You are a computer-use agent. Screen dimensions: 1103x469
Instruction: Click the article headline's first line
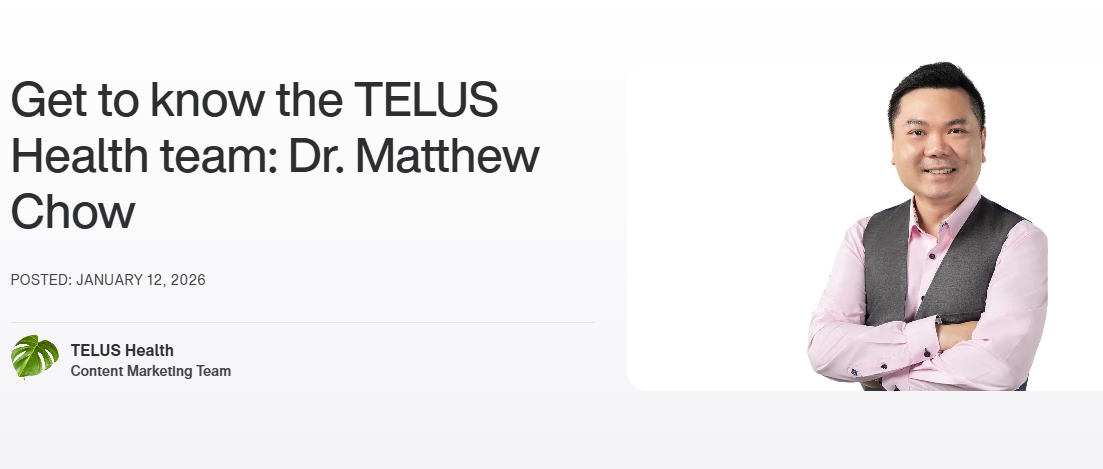click(x=254, y=102)
